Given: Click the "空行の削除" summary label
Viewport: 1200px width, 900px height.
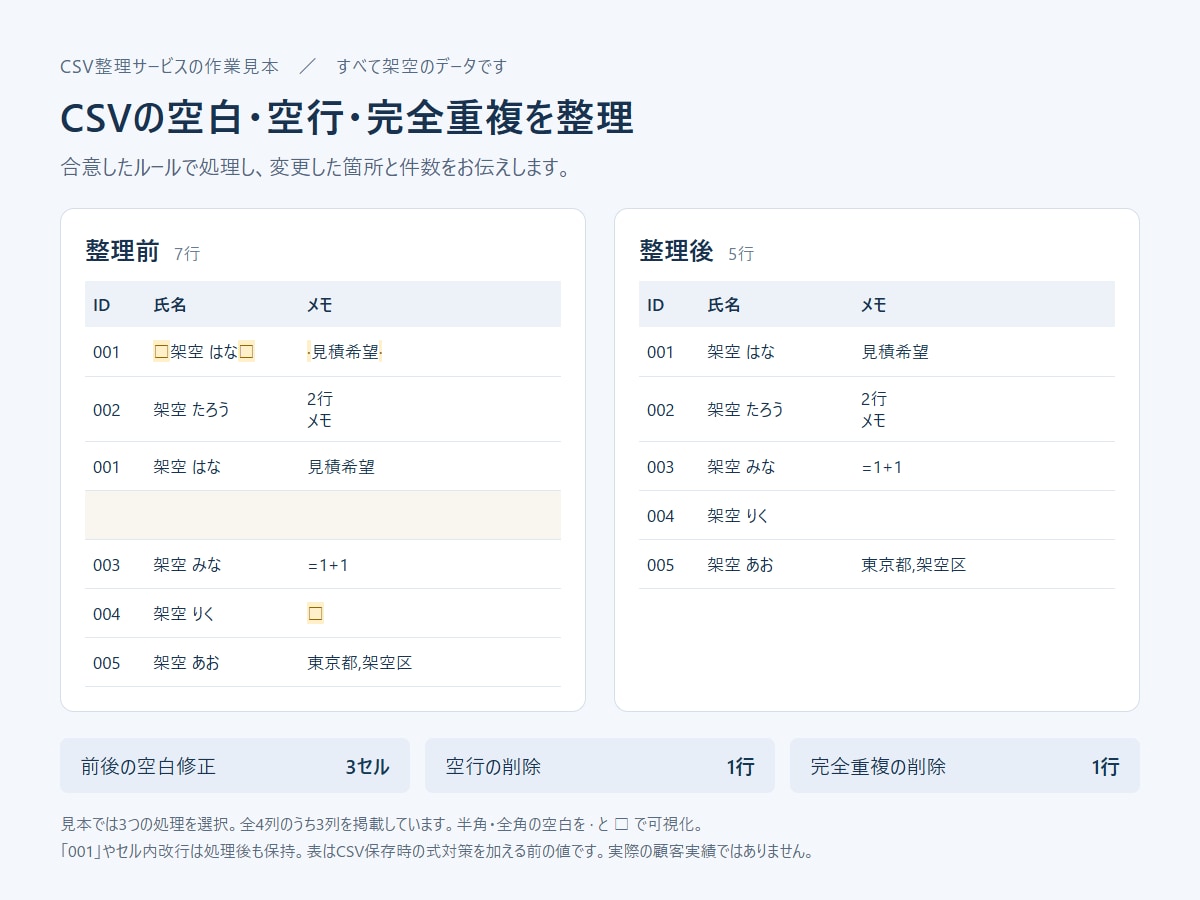Looking at the screenshot, I should [493, 767].
